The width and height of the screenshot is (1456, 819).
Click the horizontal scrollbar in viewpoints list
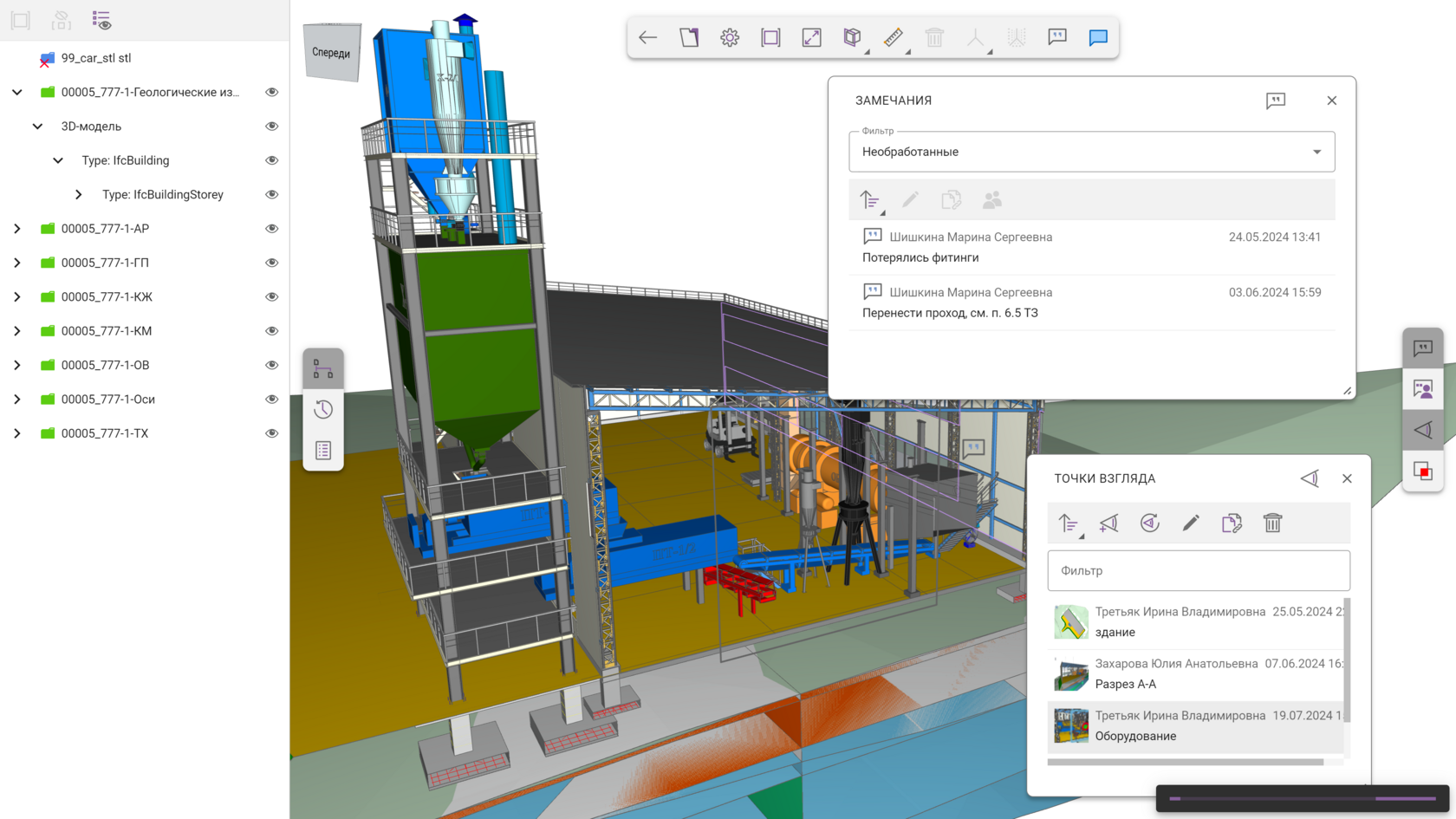[x=1185, y=763]
